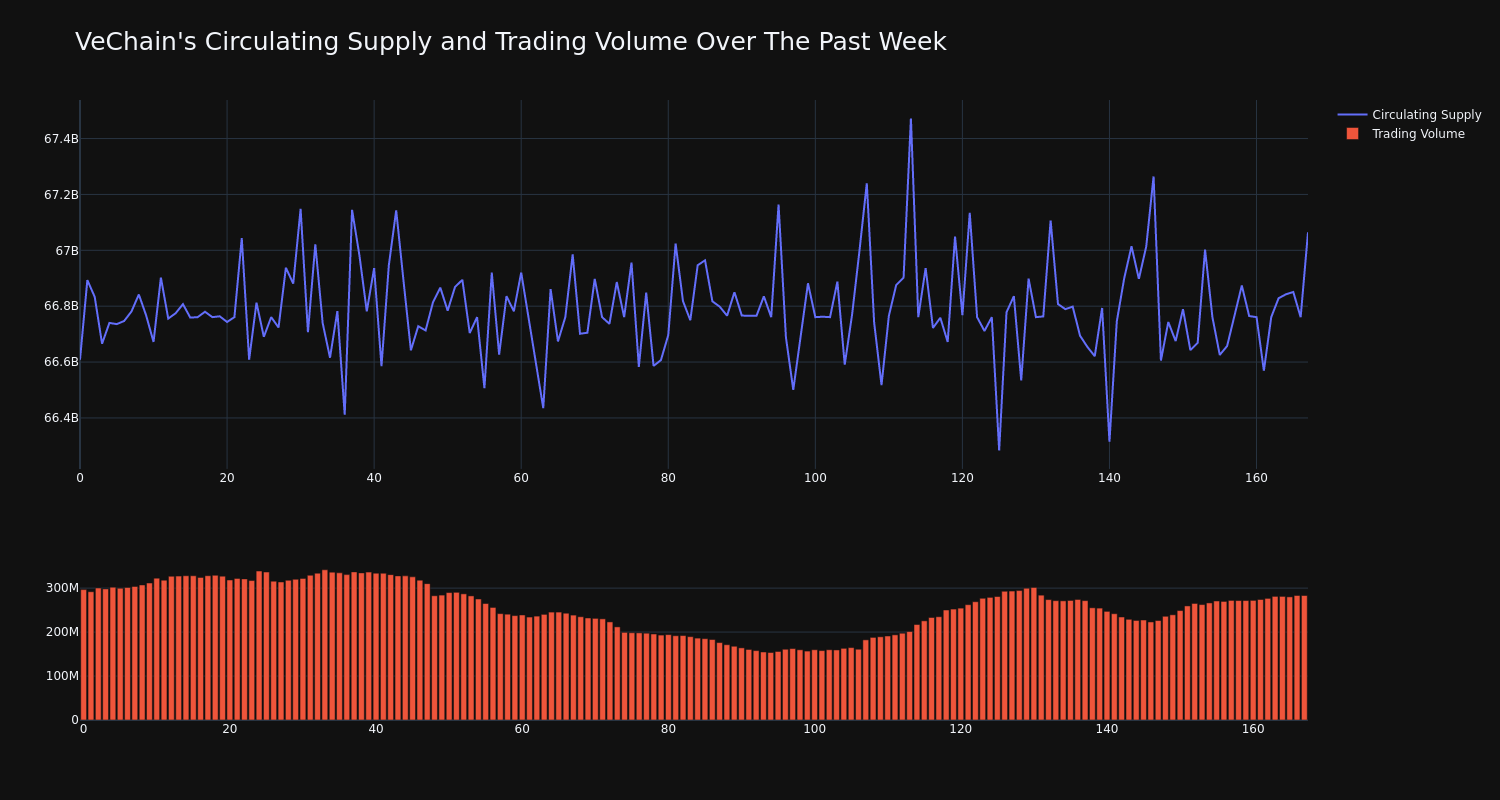1500x800 pixels.
Task: Select the chart title text
Action: tap(510, 42)
